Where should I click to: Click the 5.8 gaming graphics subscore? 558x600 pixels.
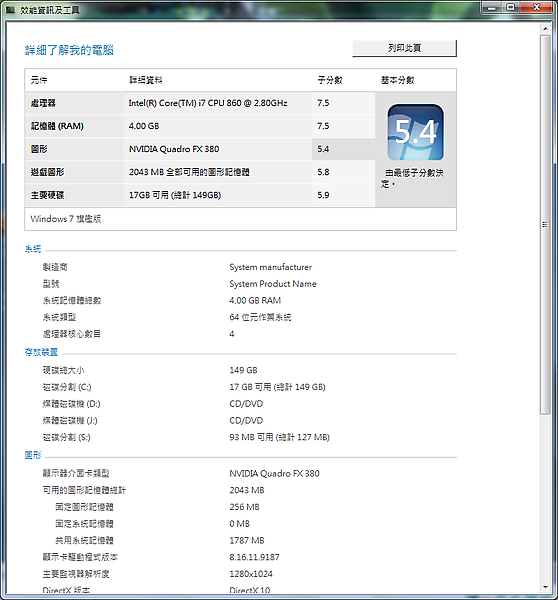coord(323,172)
